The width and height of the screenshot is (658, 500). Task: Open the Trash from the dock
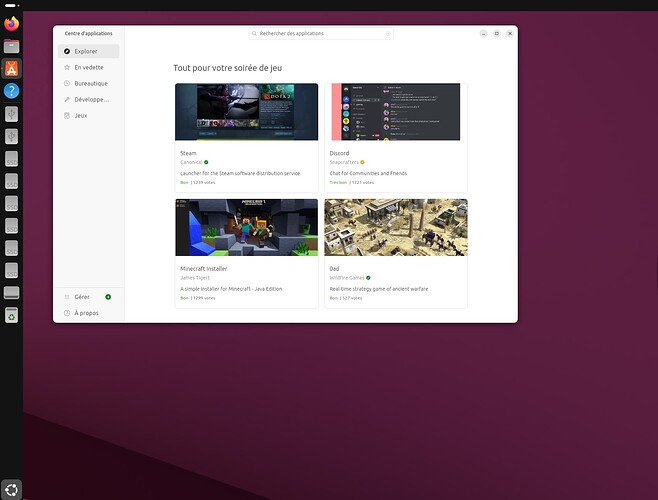click(x=12, y=316)
